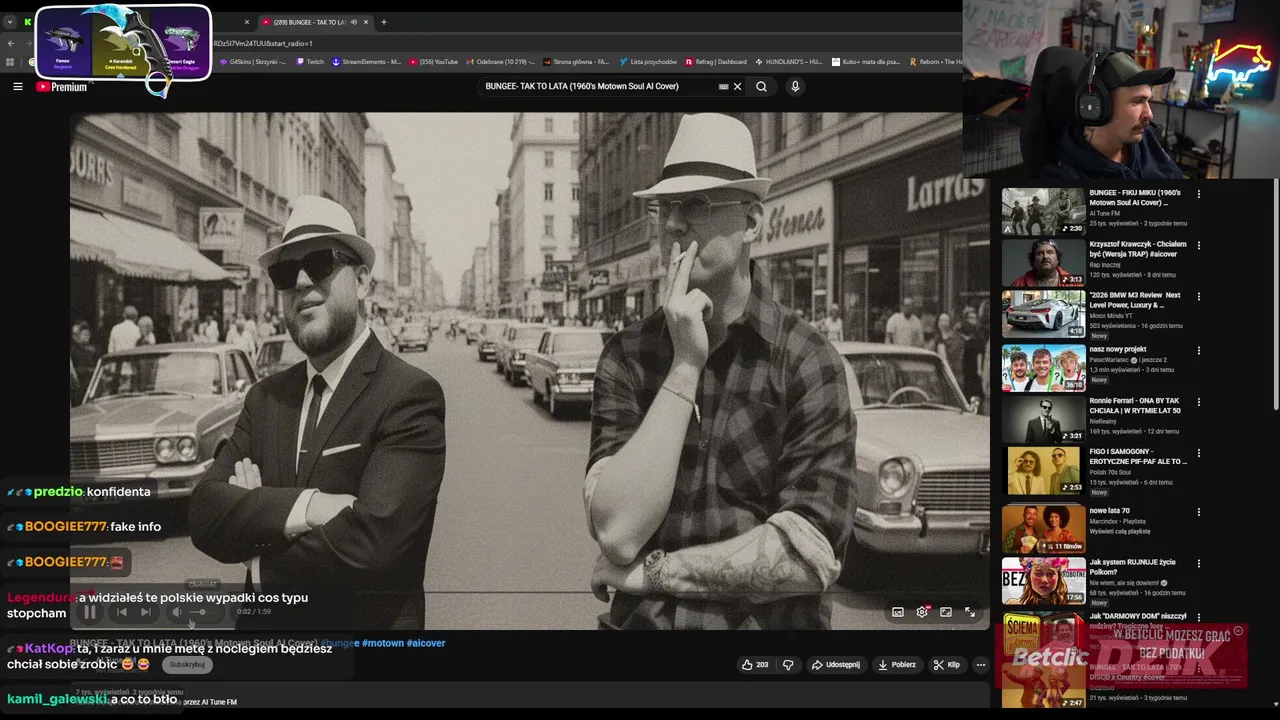Open the G4Skins bookmark
This screenshot has width=1280, height=720.
tap(253, 62)
